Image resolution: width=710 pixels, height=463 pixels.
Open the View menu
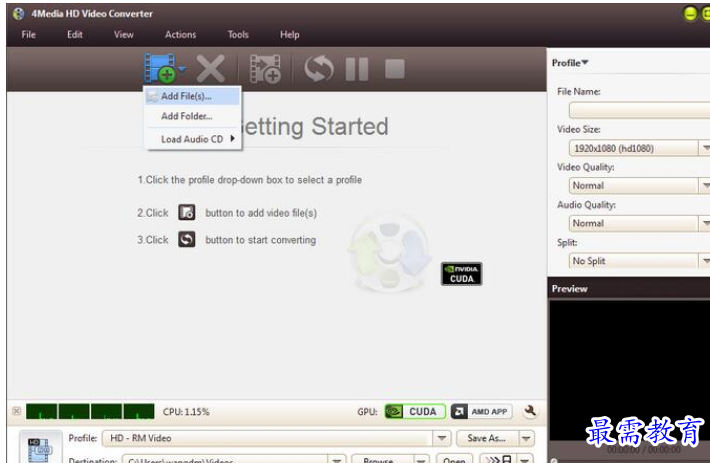(124, 34)
